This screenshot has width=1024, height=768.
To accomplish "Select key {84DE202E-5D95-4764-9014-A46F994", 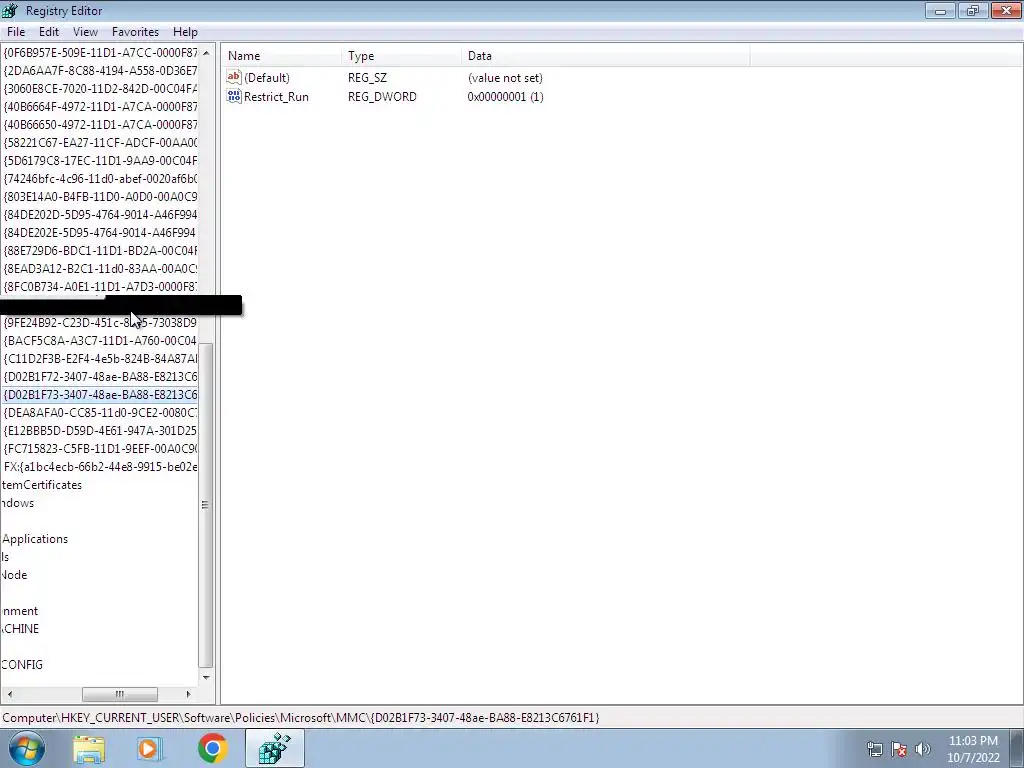I will (x=100, y=232).
